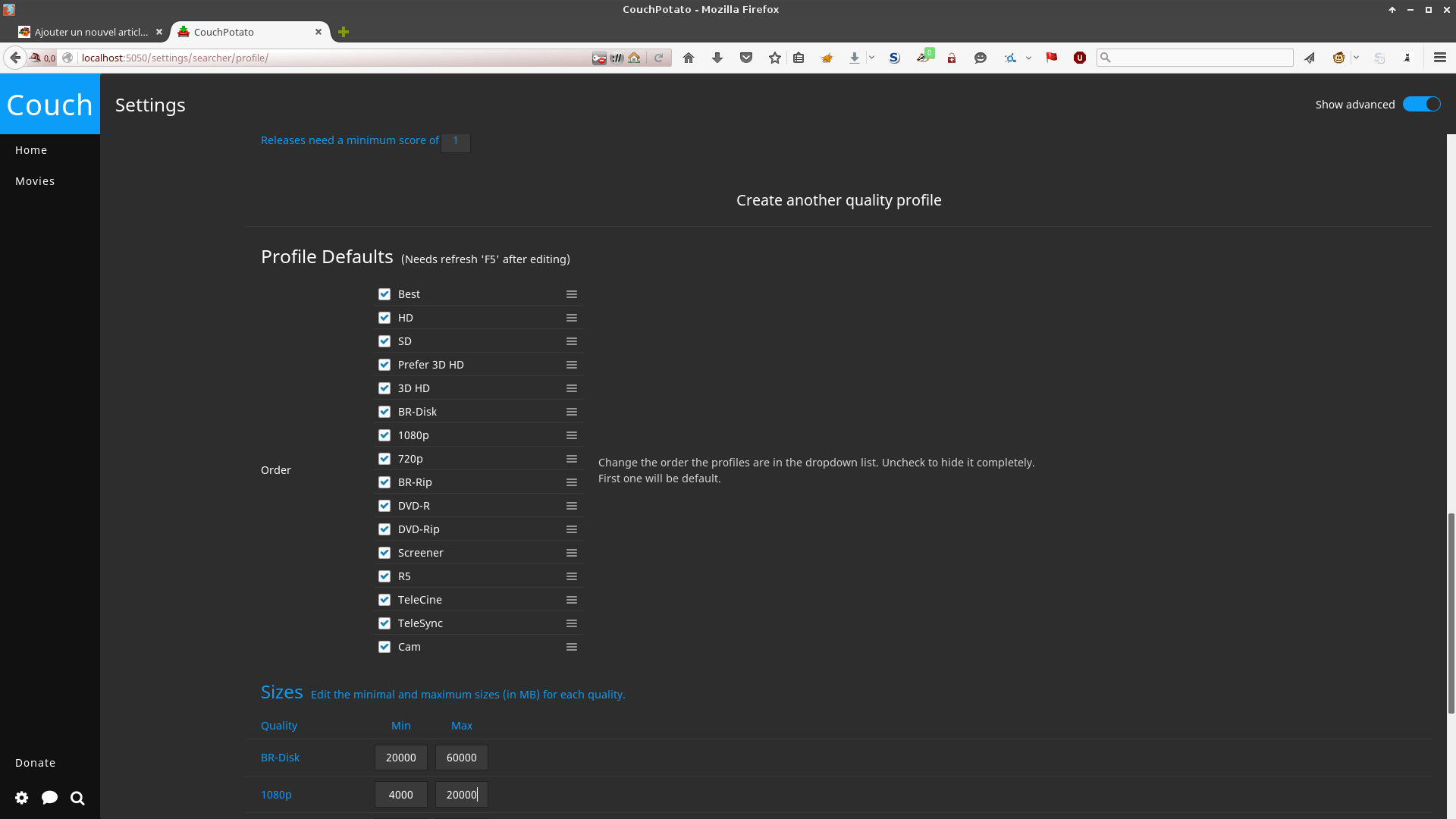Image resolution: width=1456 pixels, height=819 pixels.
Task: Uncheck the DVD-Rip checkbox
Action: point(384,529)
